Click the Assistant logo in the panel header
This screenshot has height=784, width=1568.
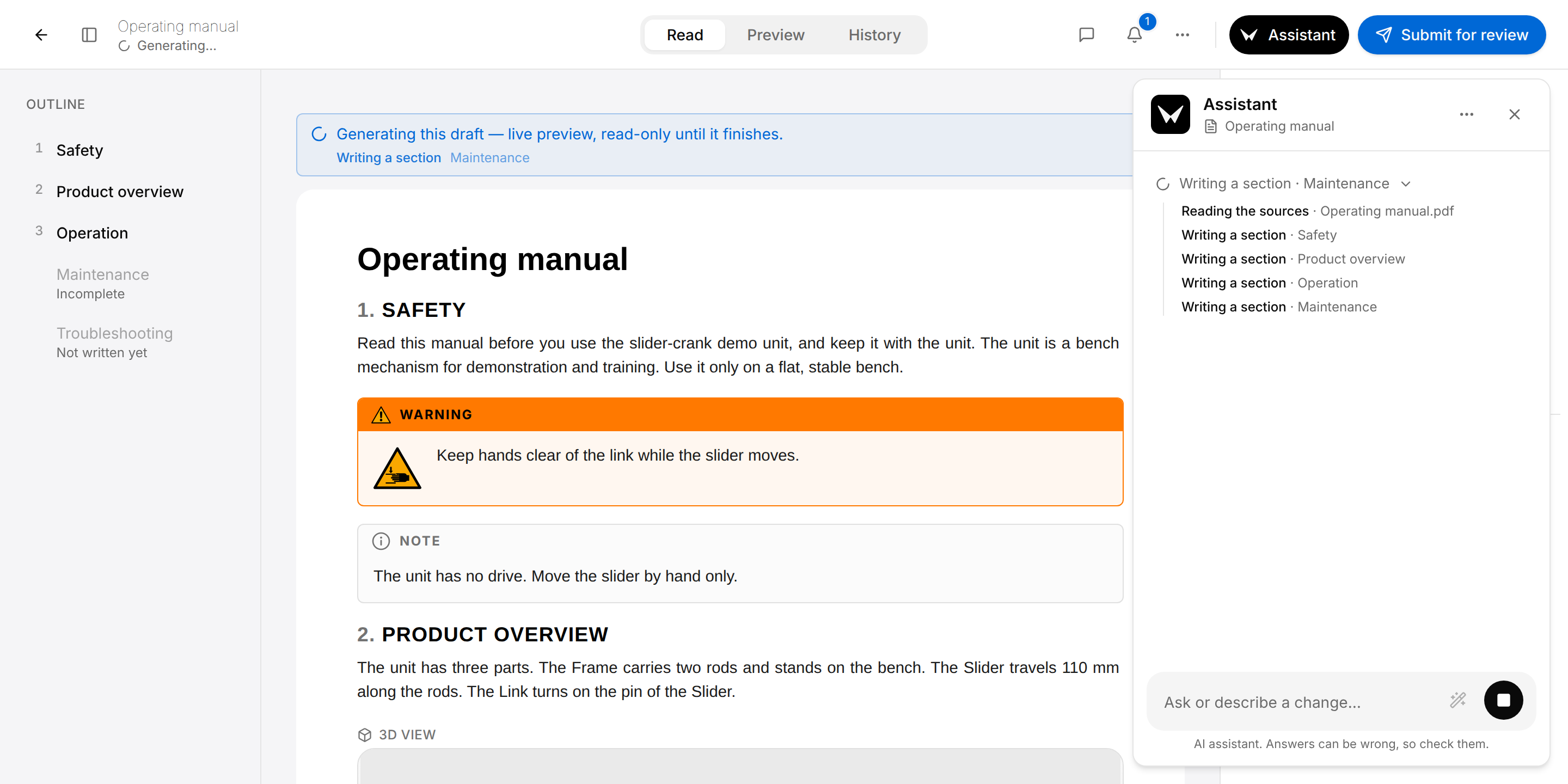(x=1170, y=114)
